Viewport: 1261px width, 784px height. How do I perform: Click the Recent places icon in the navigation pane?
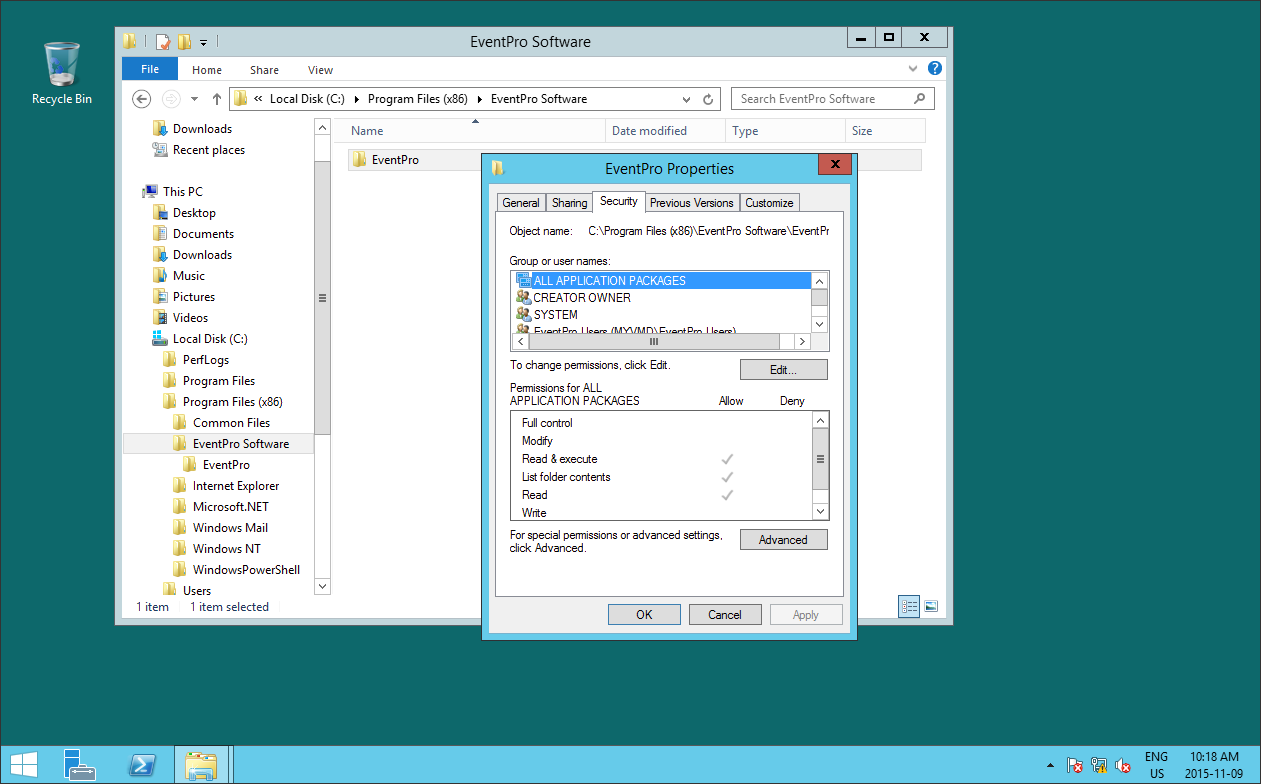pyautogui.click(x=160, y=150)
